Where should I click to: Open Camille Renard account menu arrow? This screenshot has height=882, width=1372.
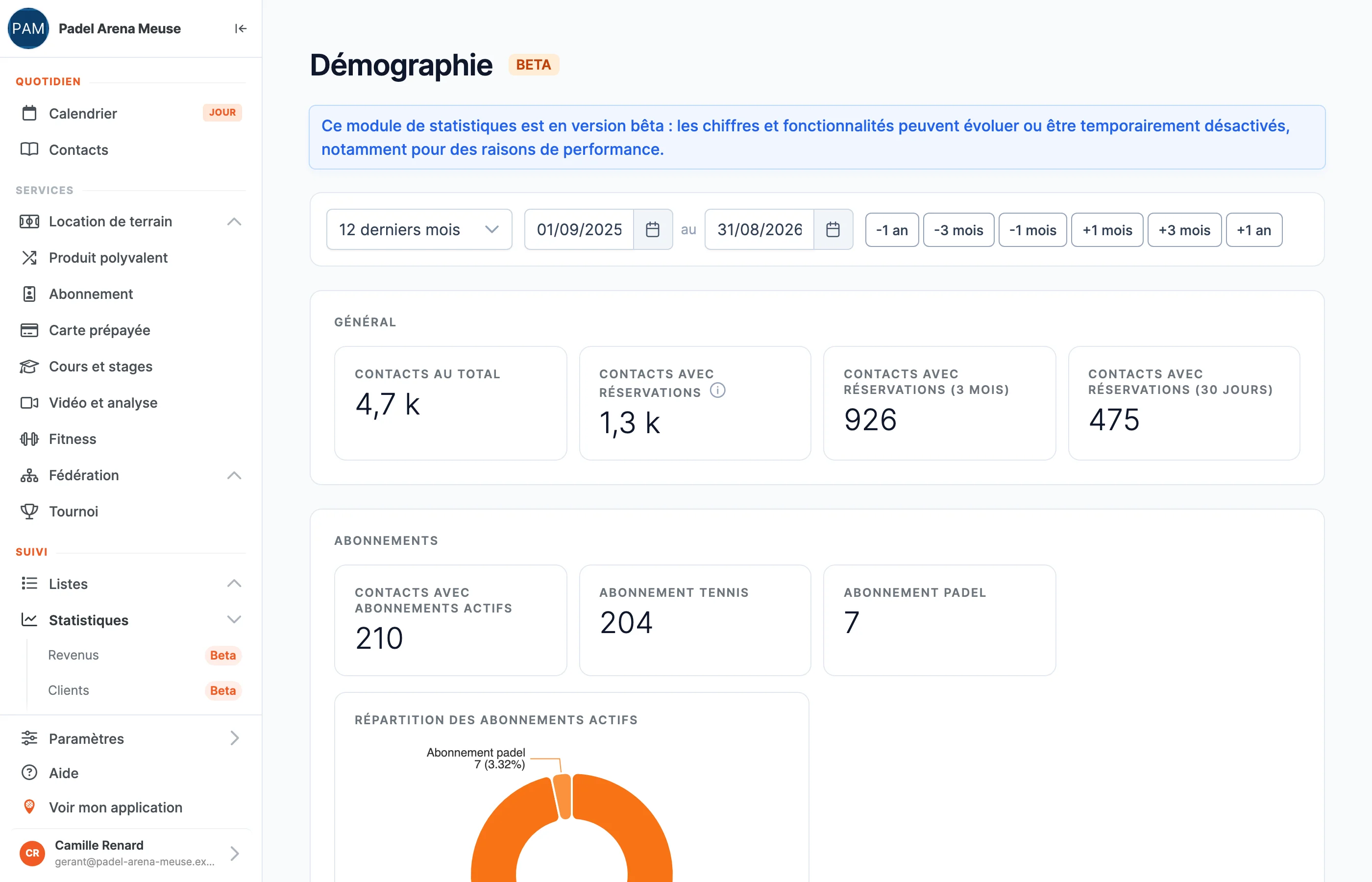point(234,854)
